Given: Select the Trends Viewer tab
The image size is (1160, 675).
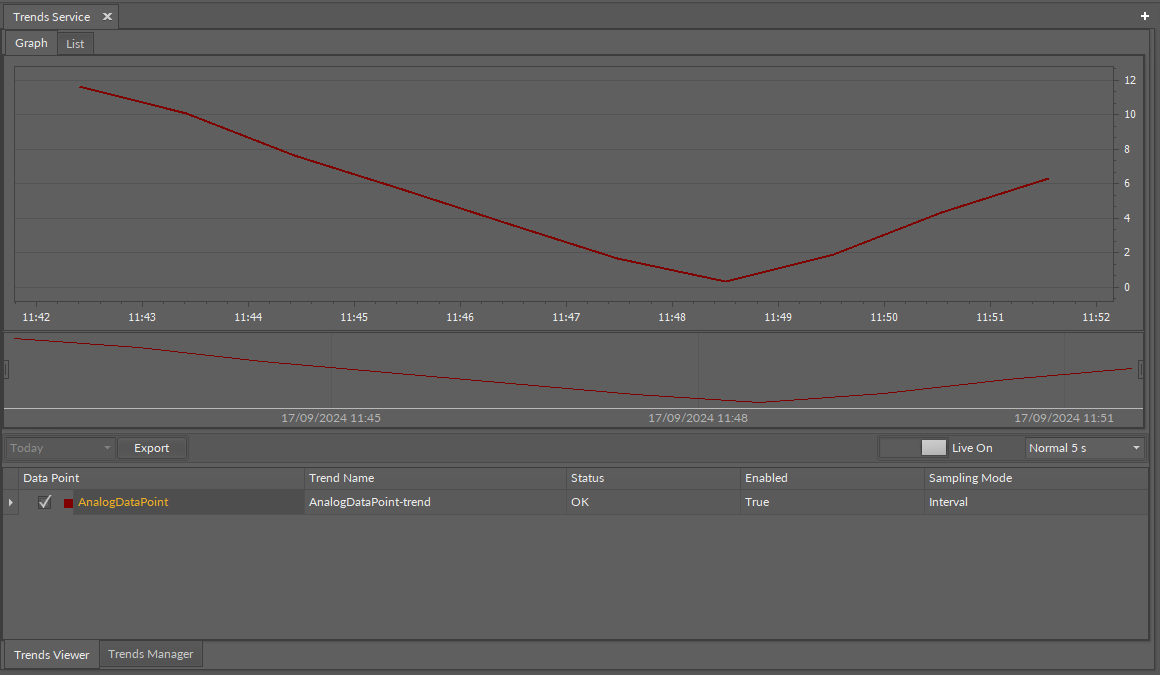Looking at the screenshot, I should (x=52, y=655).
